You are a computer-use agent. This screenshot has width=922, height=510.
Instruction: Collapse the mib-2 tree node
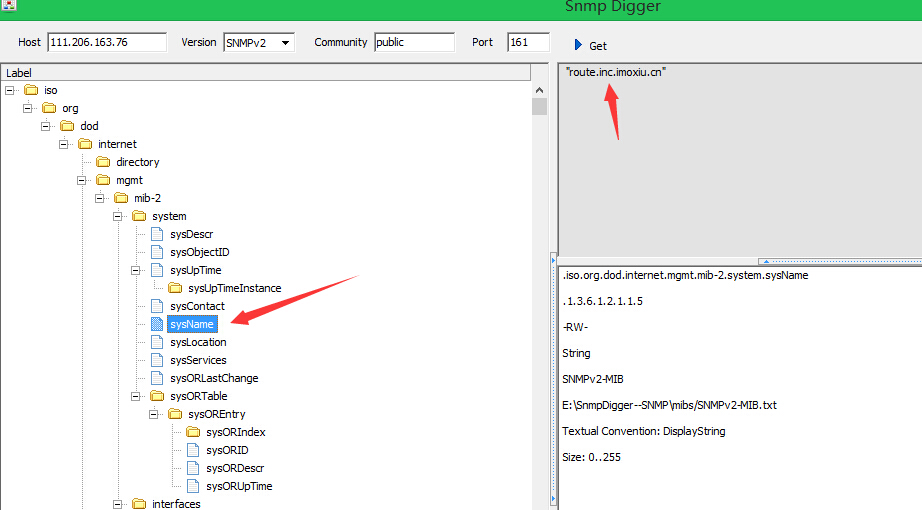coord(99,198)
